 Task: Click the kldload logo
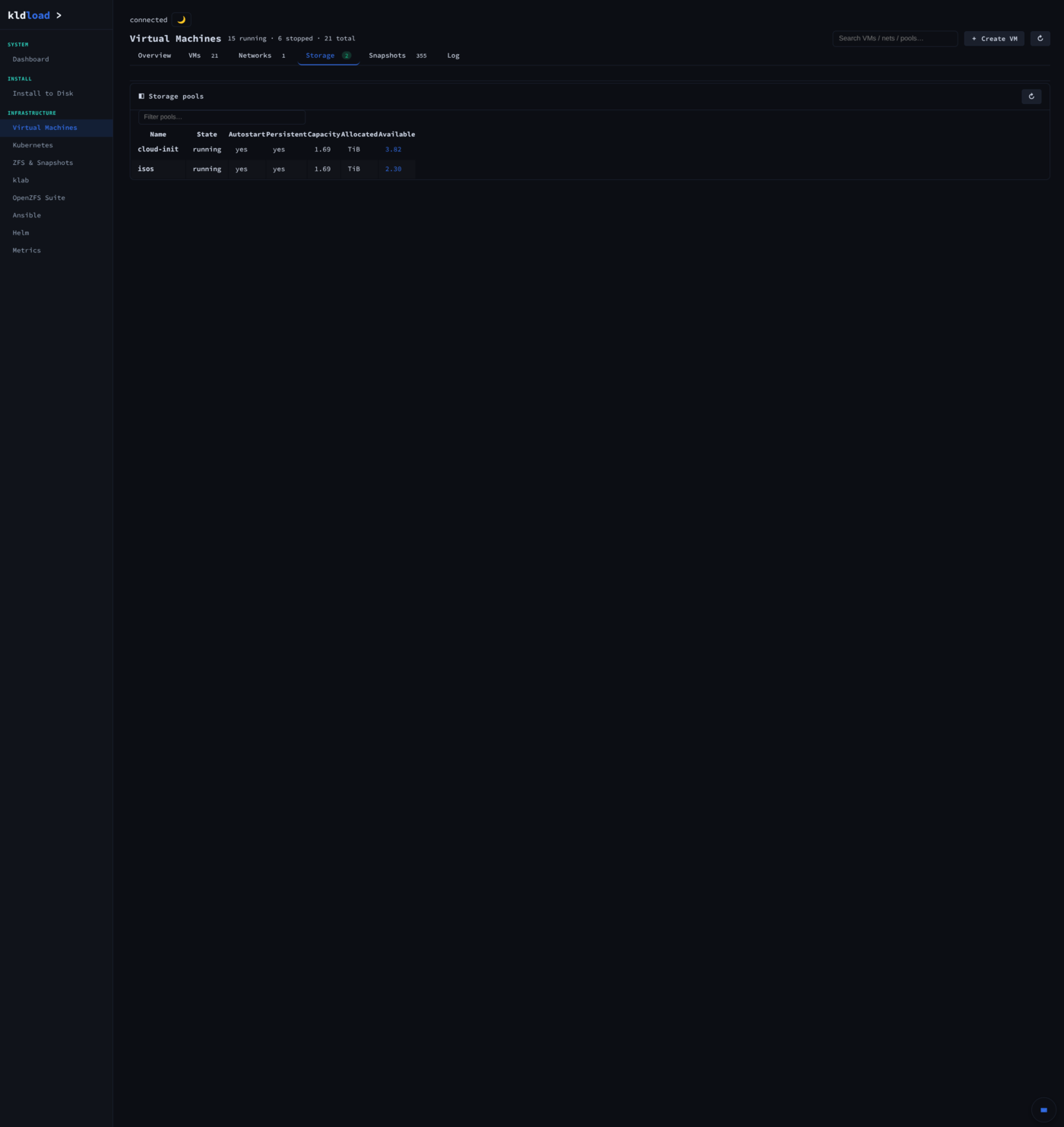click(x=34, y=15)
